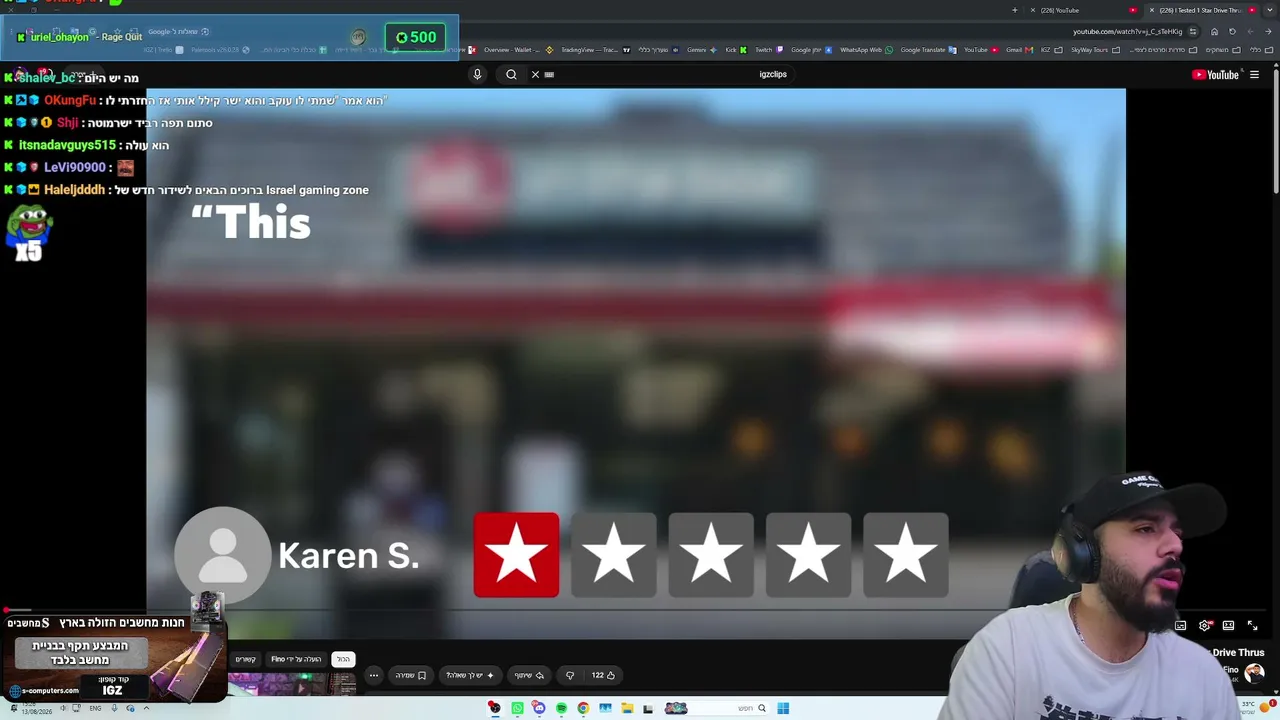Go forward in browser history
1280x720 pixels.
[x=1250, y=31]
